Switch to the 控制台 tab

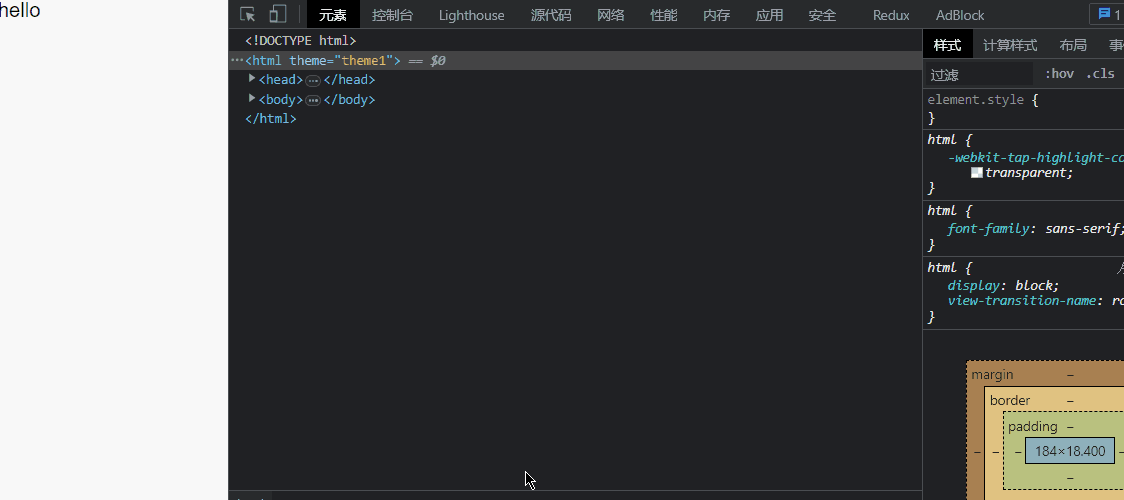(392, 15)
